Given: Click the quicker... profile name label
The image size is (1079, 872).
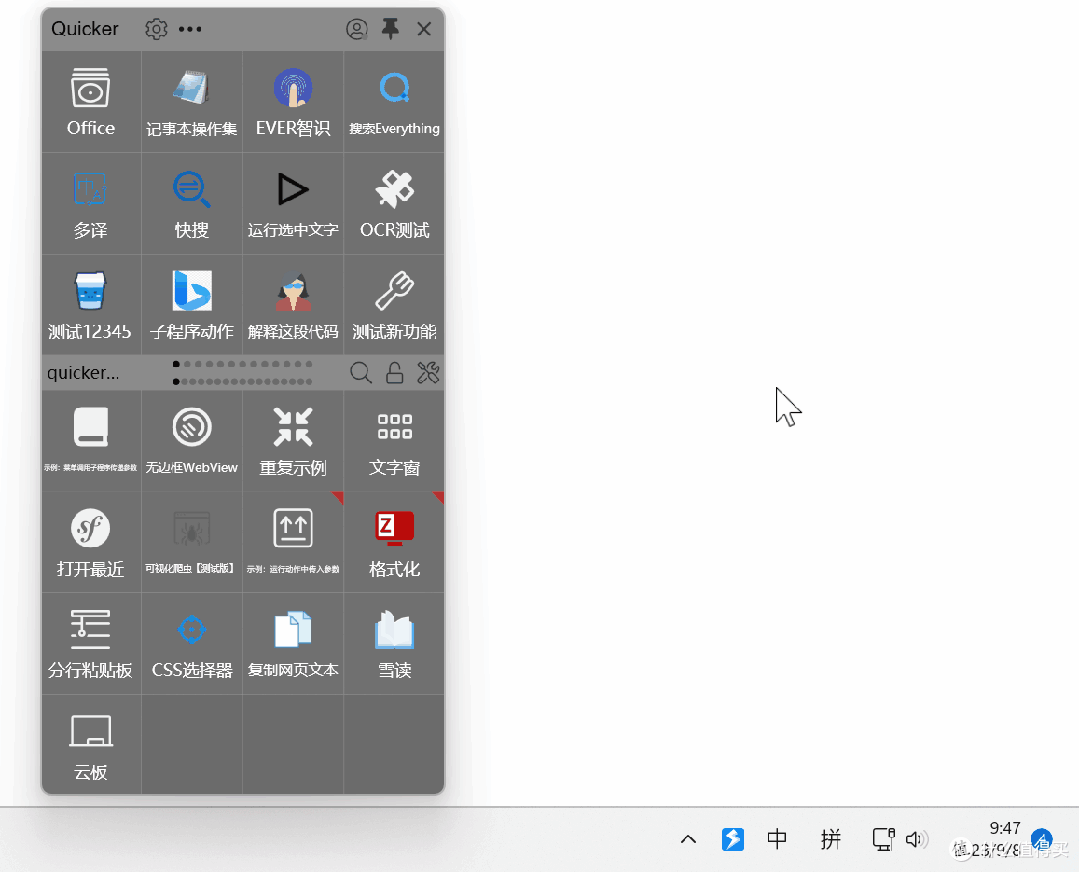Looking at the screenshot, I should click(x=83, y=372).
